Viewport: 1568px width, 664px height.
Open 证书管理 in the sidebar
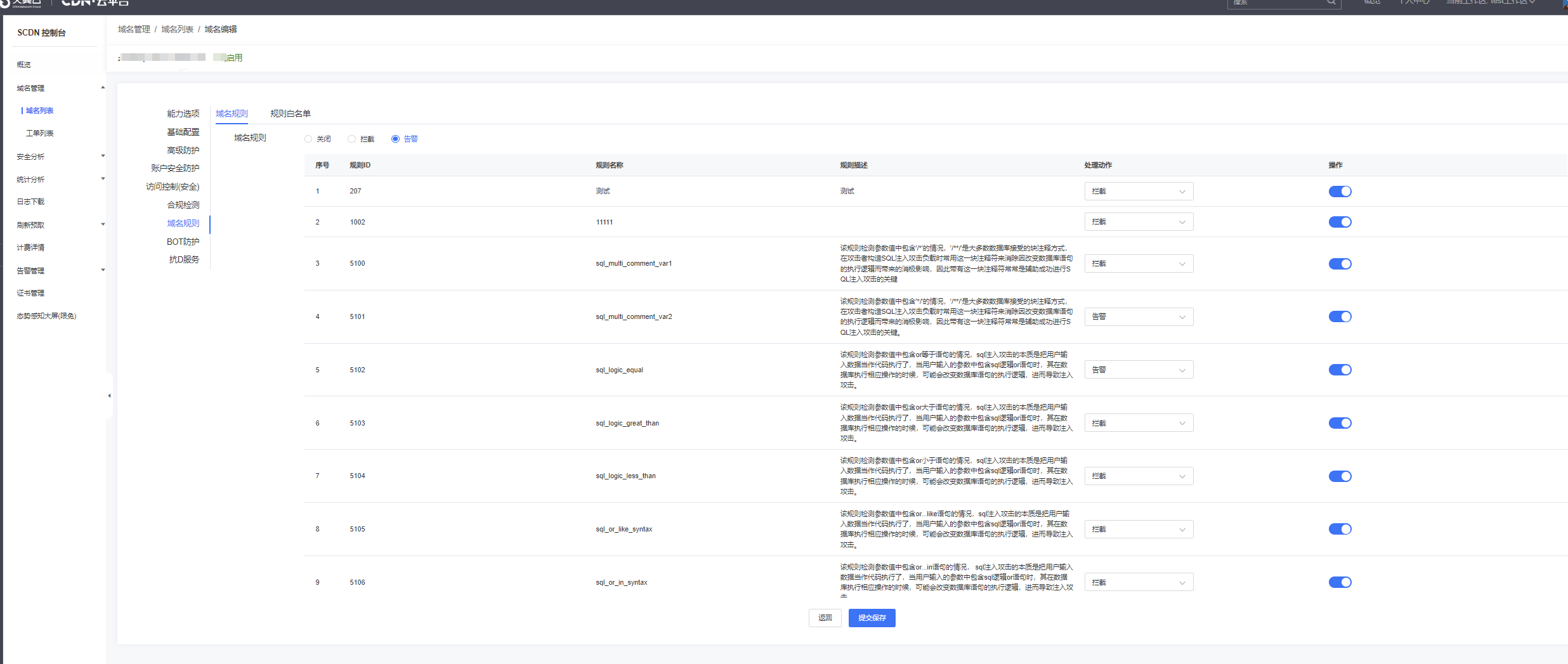[x=30, y=293]
